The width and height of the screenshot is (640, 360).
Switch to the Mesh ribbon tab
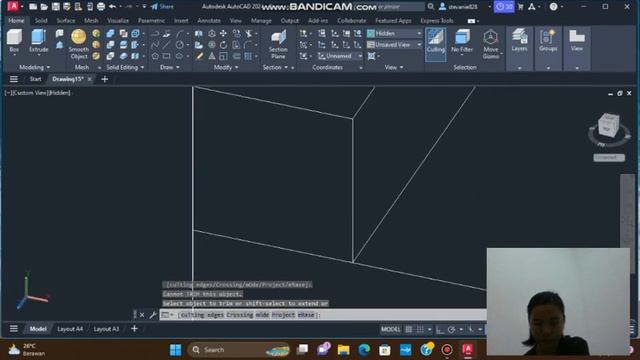click(x=91, y=20)
